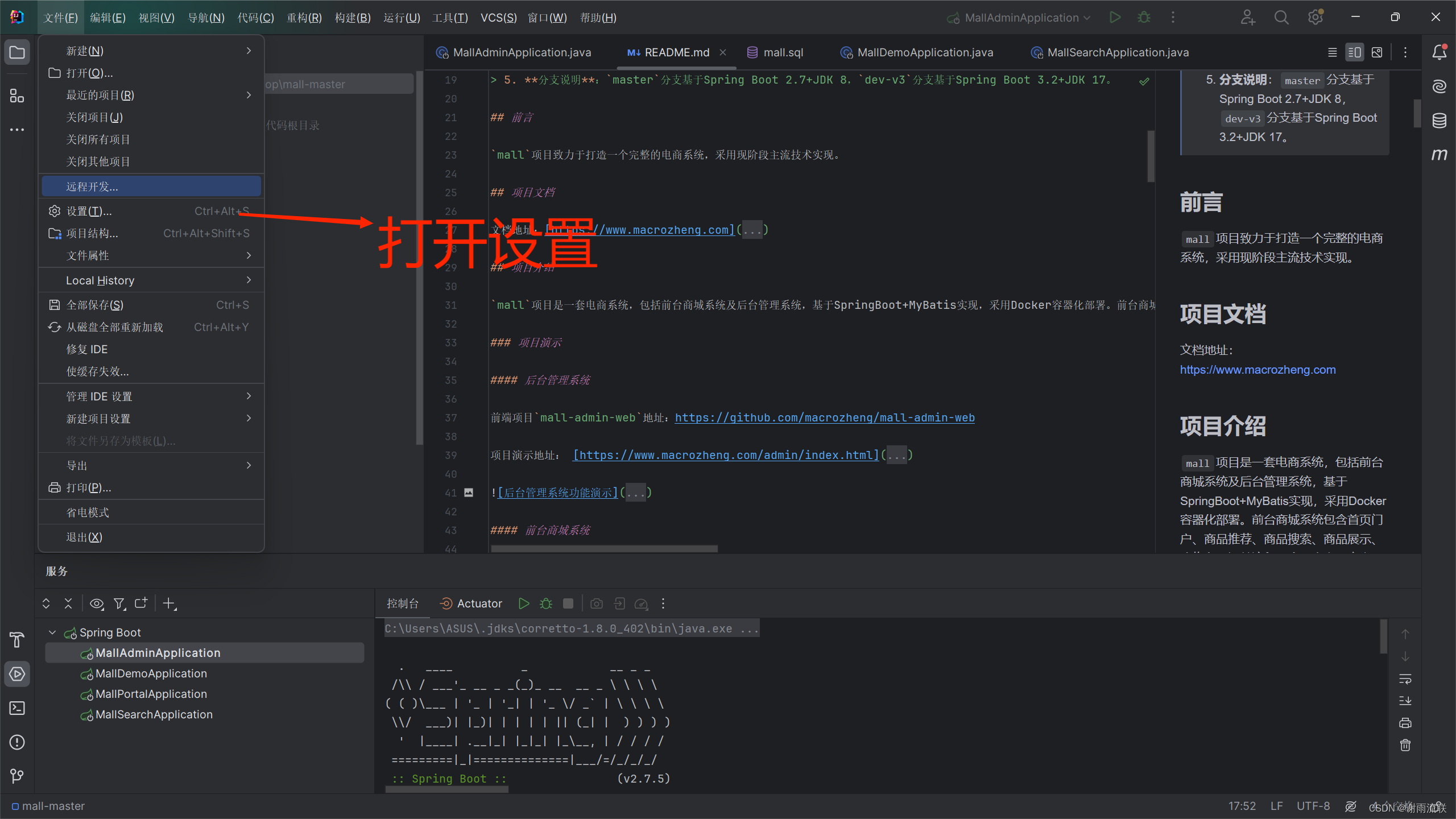Collapse the Spring Boot services node
This screenshot has width=1456, height=819.
tap(52, 632)
